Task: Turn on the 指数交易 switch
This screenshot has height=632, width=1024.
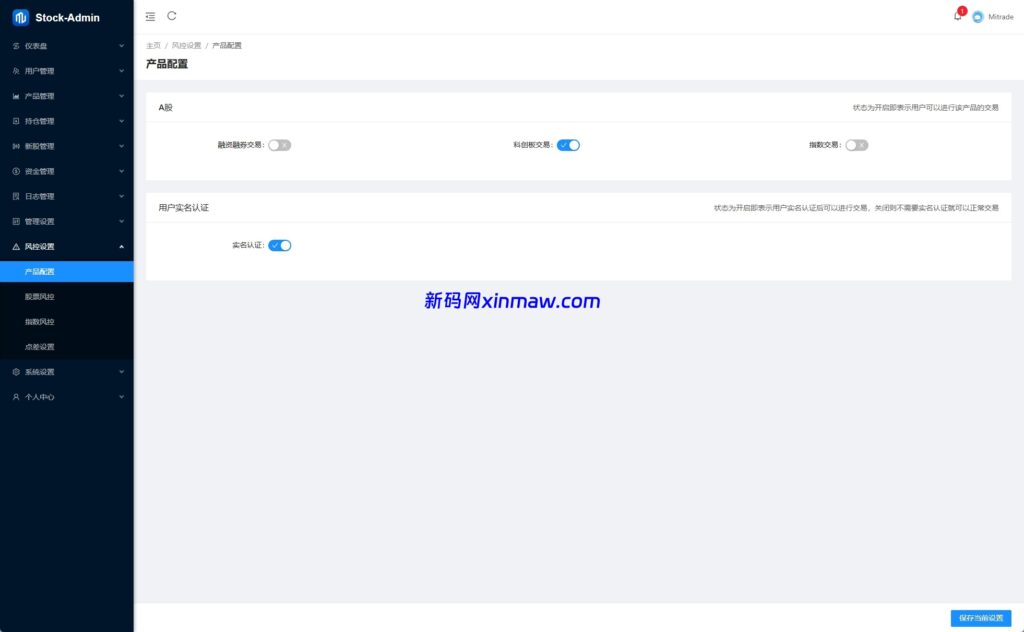Action: [x=856, y=145]
